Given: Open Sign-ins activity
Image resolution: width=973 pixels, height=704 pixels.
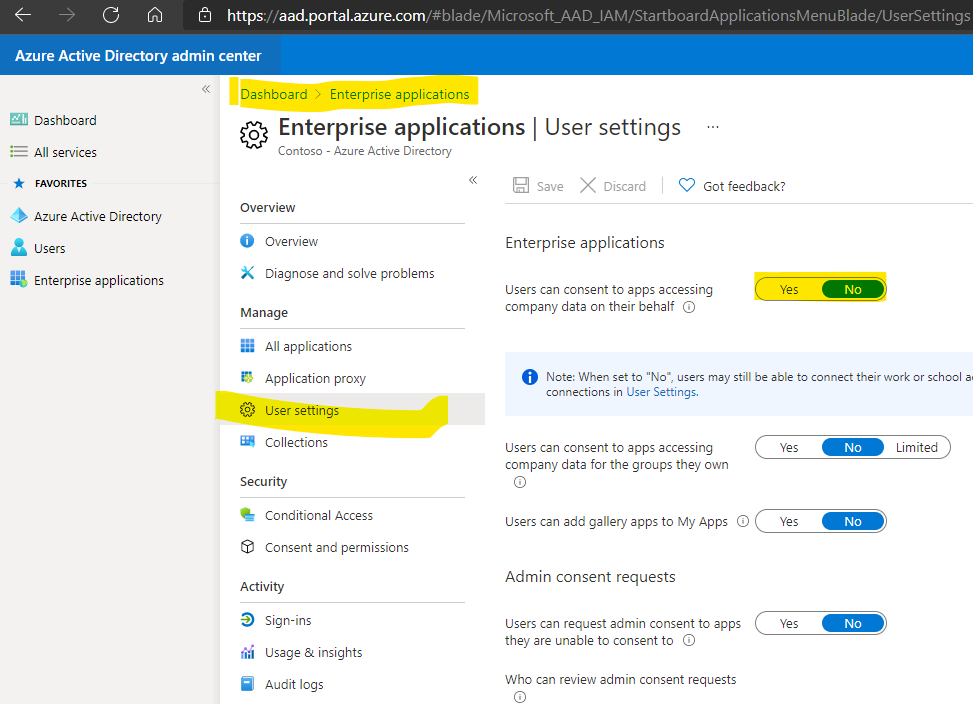Looking at the screenshot, I should tap(288, 621).
